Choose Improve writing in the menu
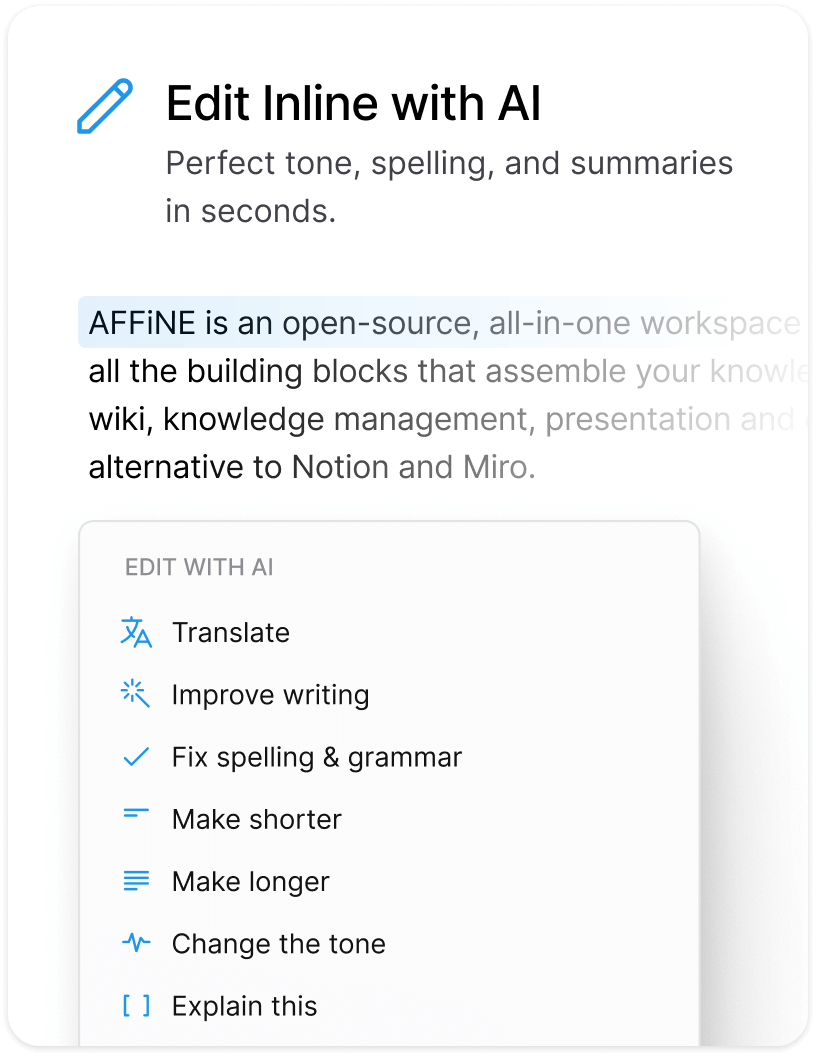 point(270,694)
